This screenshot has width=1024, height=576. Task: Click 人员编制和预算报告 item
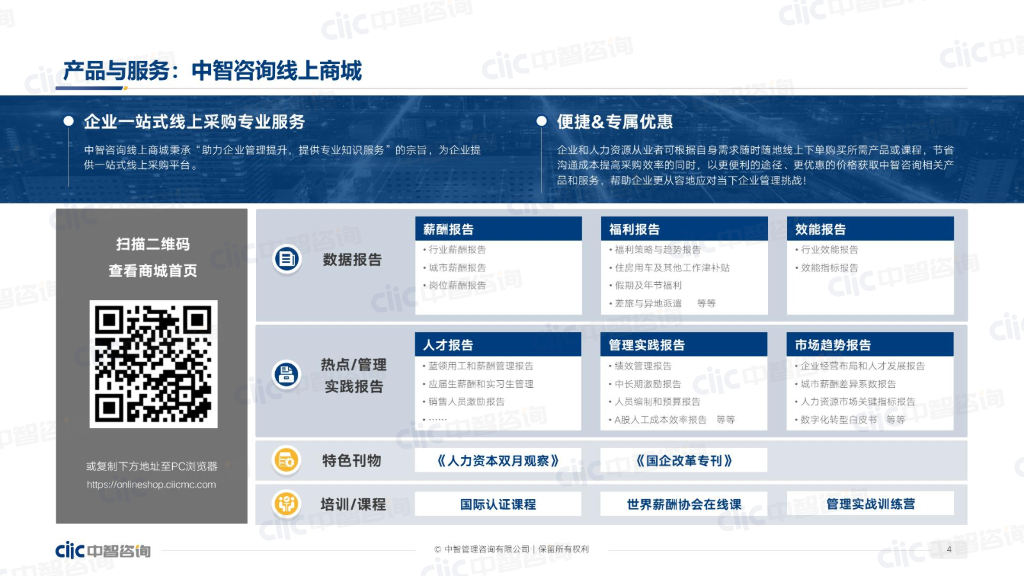pos(657,402)
